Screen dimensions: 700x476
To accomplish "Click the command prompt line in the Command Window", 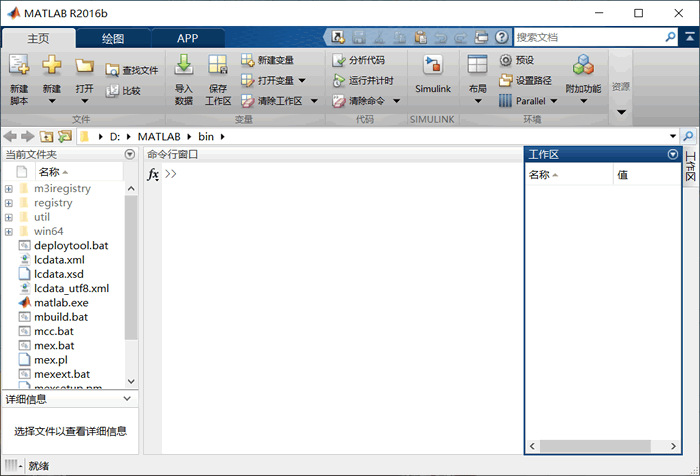I will (x=342, y=174).
